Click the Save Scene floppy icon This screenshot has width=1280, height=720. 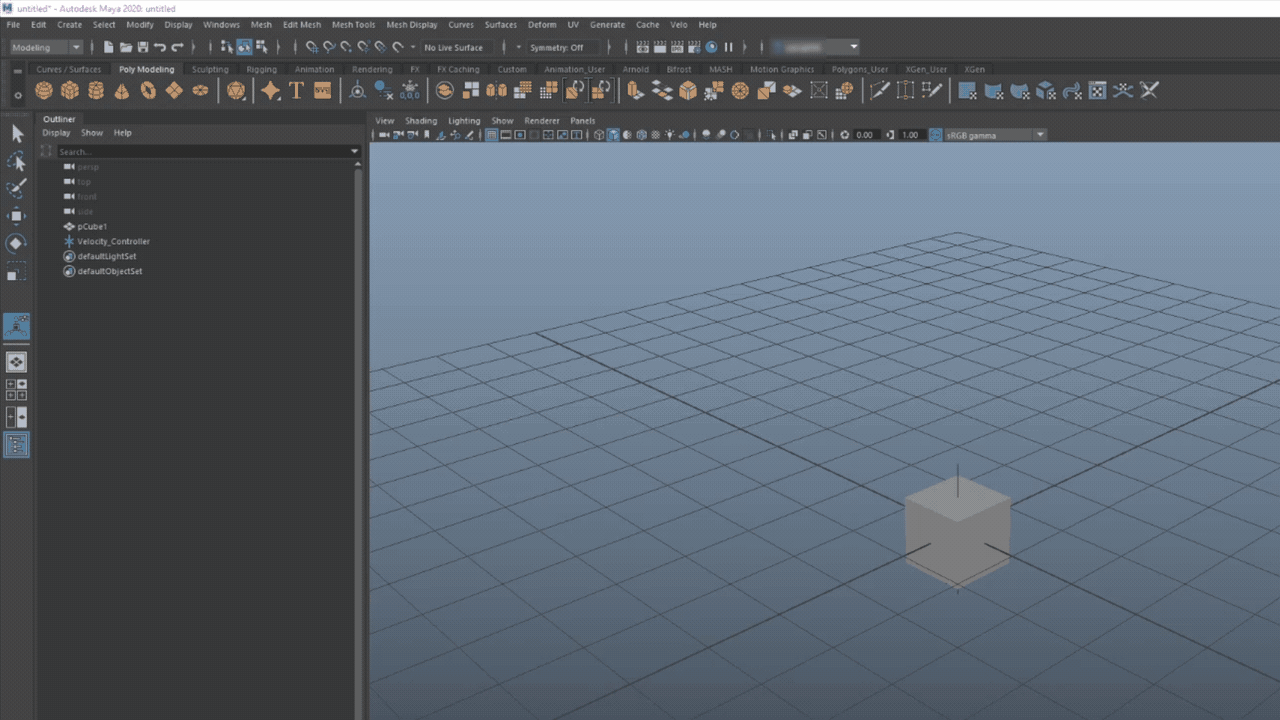point(143,47)
